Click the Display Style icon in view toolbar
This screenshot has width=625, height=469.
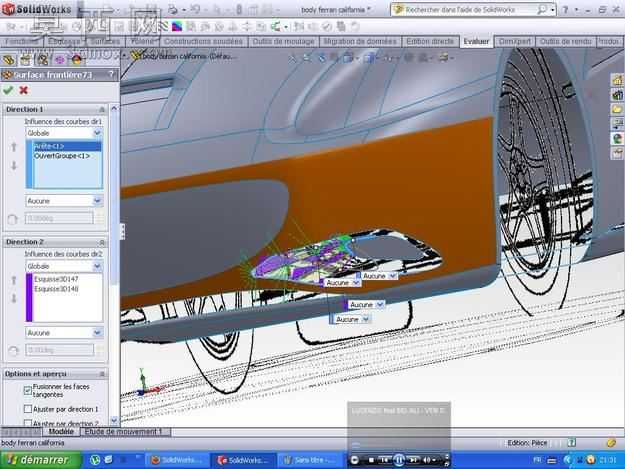click(x=369, y=58)
